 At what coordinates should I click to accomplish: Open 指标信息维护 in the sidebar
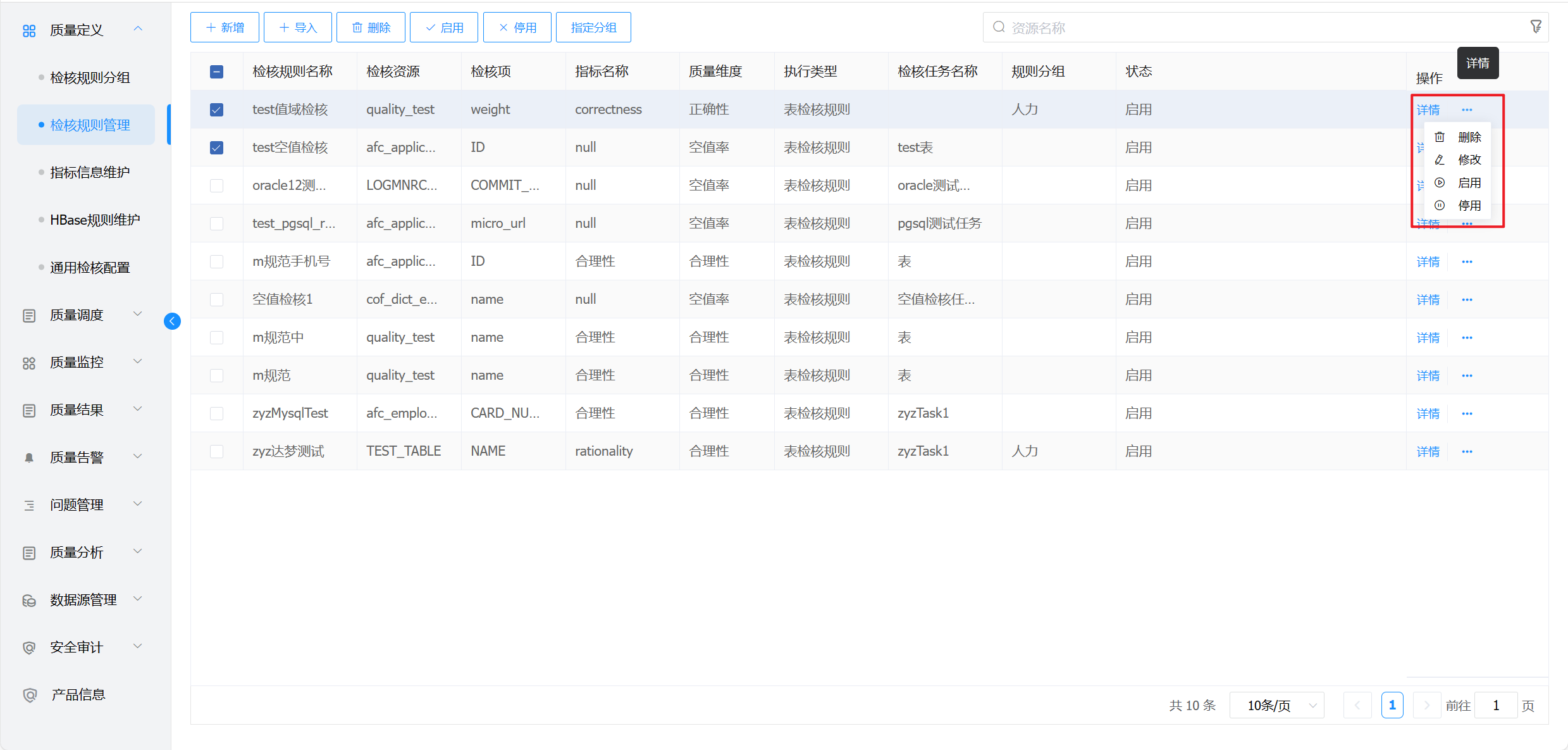90,172
